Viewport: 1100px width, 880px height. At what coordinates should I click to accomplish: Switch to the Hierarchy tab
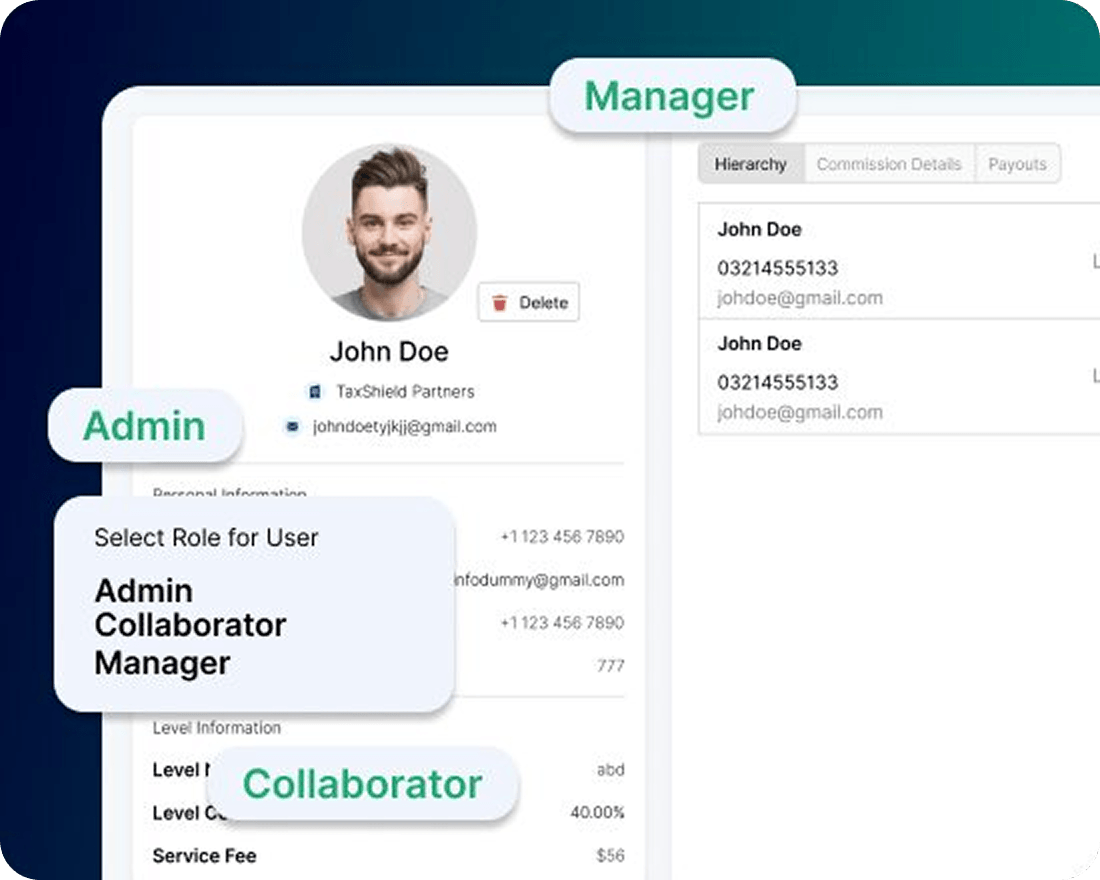click(x=751, y=164)
